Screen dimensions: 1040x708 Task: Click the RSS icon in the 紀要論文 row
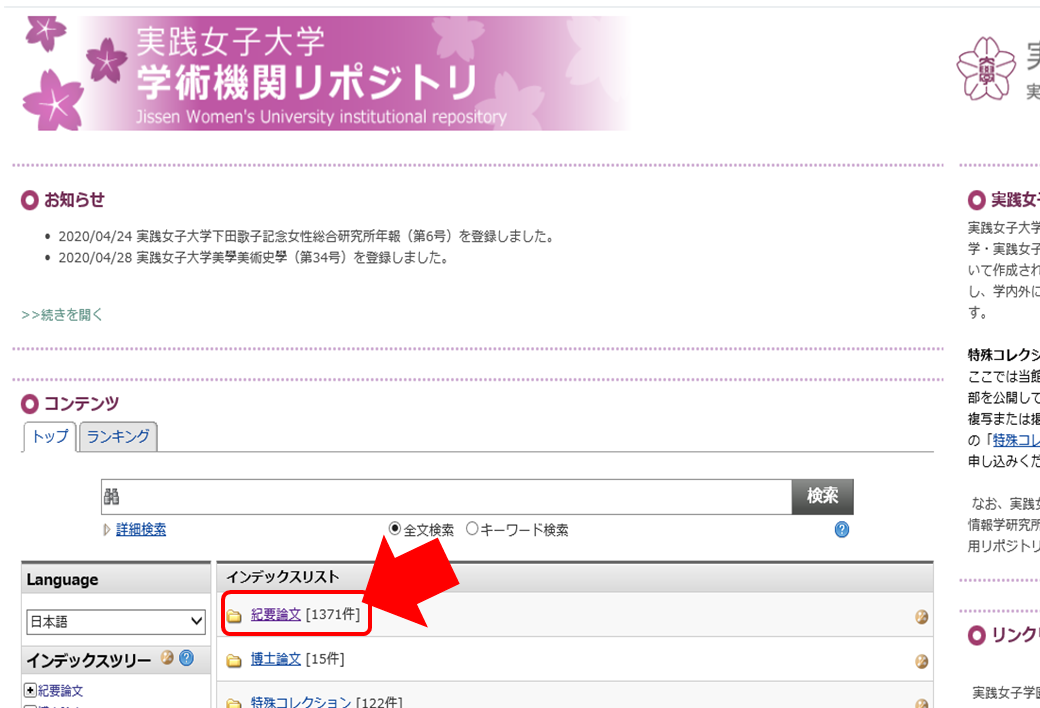[x=921, y=617]
